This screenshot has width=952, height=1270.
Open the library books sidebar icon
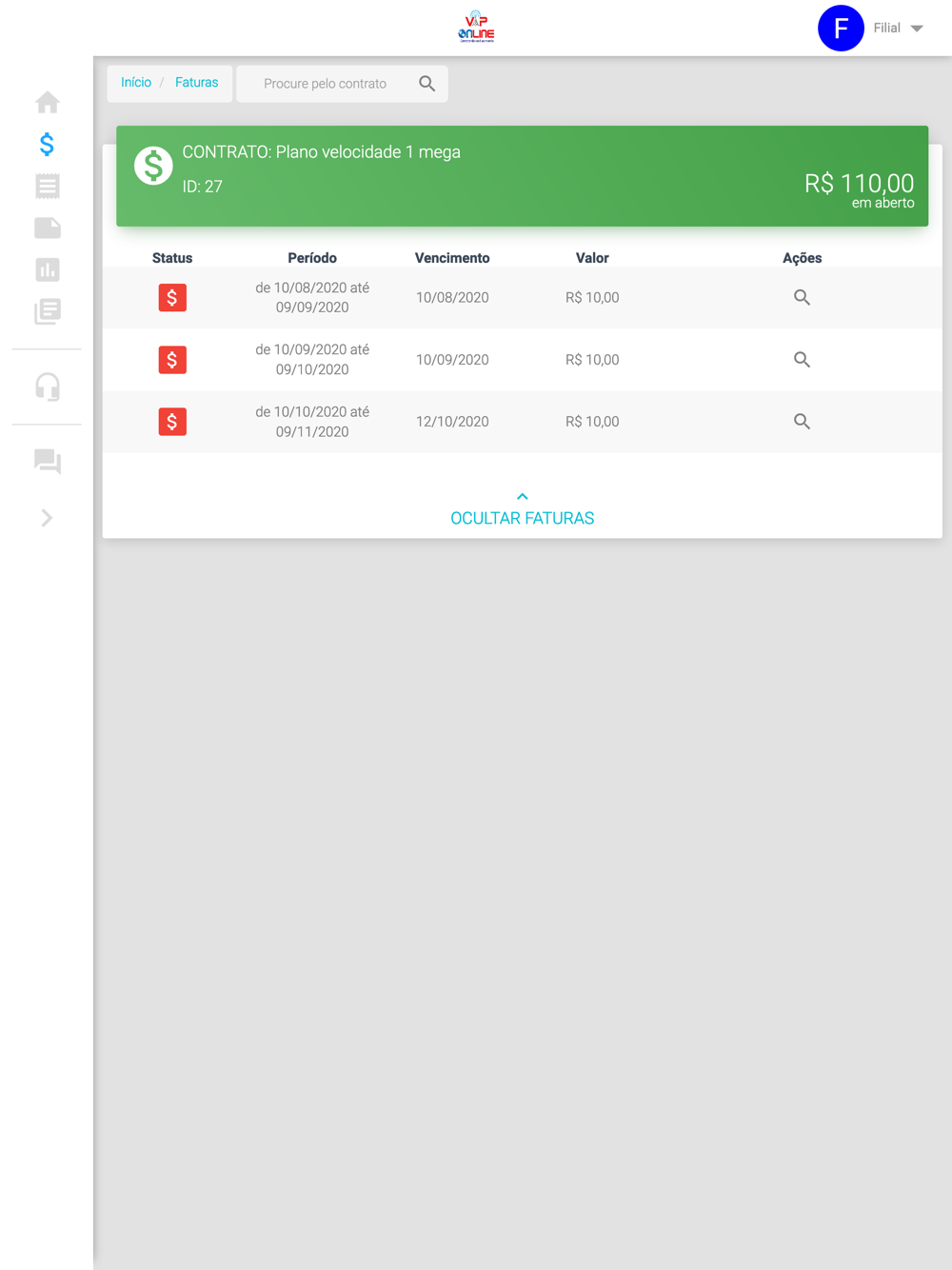(x=47, y=311)
